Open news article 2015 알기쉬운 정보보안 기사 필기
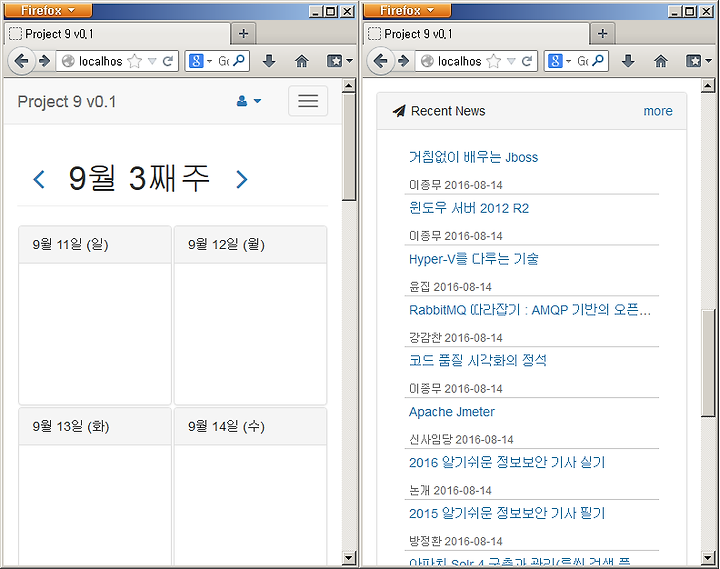The width and height of the screenshot is (720, 569). [x=507, y=513]
